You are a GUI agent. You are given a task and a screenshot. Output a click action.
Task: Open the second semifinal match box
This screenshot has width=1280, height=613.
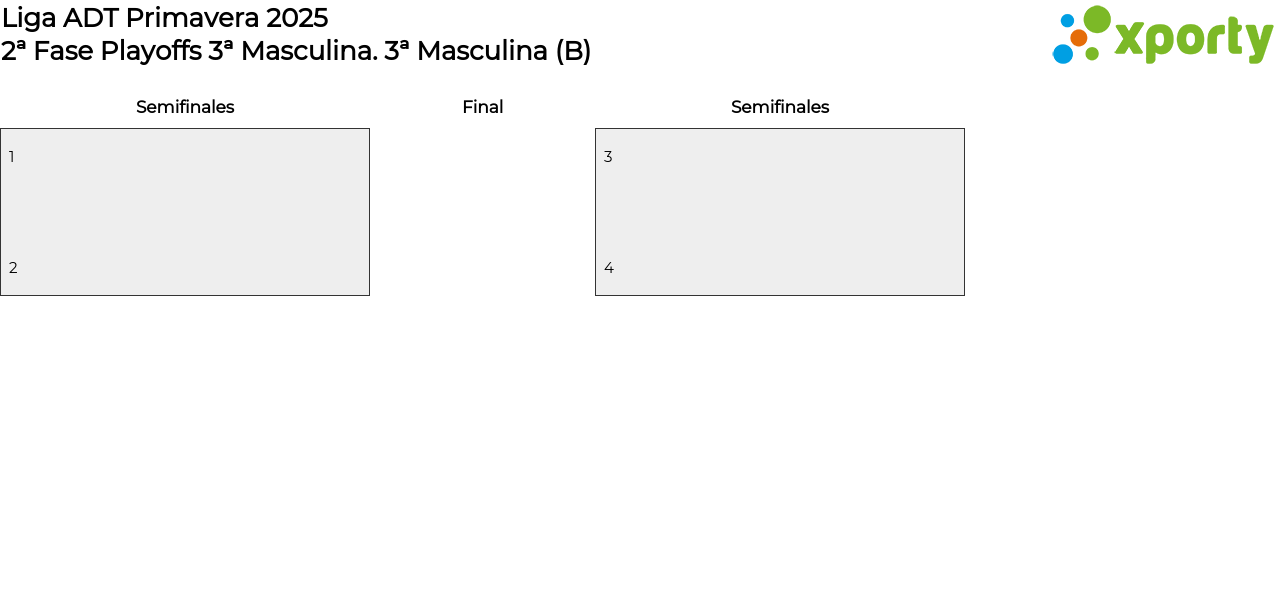(780, 212)
